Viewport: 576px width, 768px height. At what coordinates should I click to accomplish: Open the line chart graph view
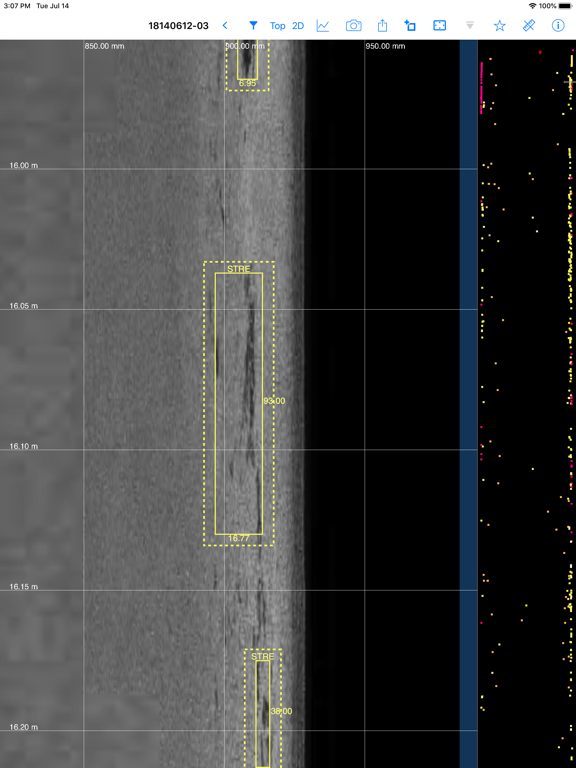[323, 25]
